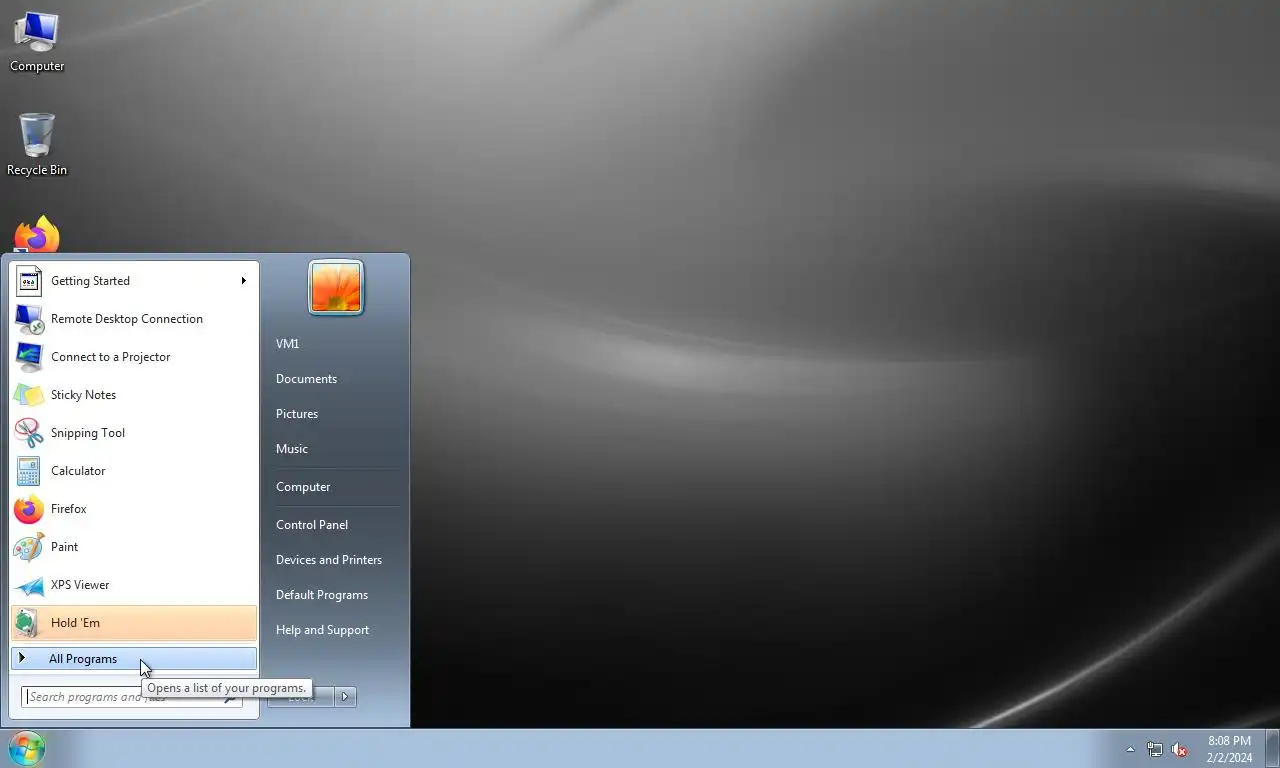This screenshot has width=1280, height=768.
Task: Expand All Programs list
Action: (x=134, y=659)
